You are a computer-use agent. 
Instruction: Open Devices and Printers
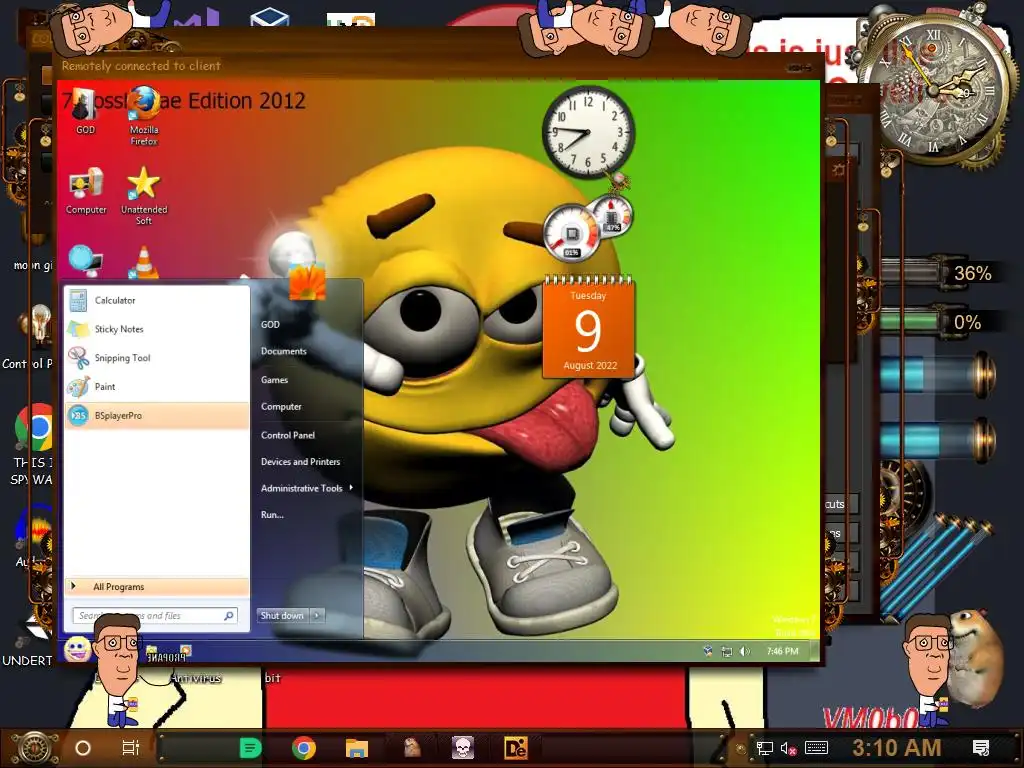click(300, 462)
